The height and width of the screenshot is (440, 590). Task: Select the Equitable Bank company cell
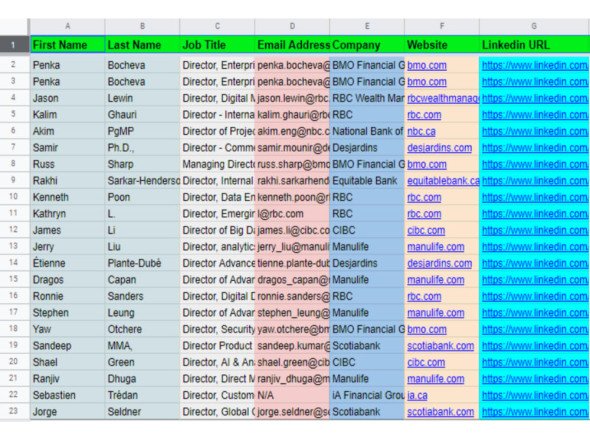pyautogui.click(x=367, y=181)
